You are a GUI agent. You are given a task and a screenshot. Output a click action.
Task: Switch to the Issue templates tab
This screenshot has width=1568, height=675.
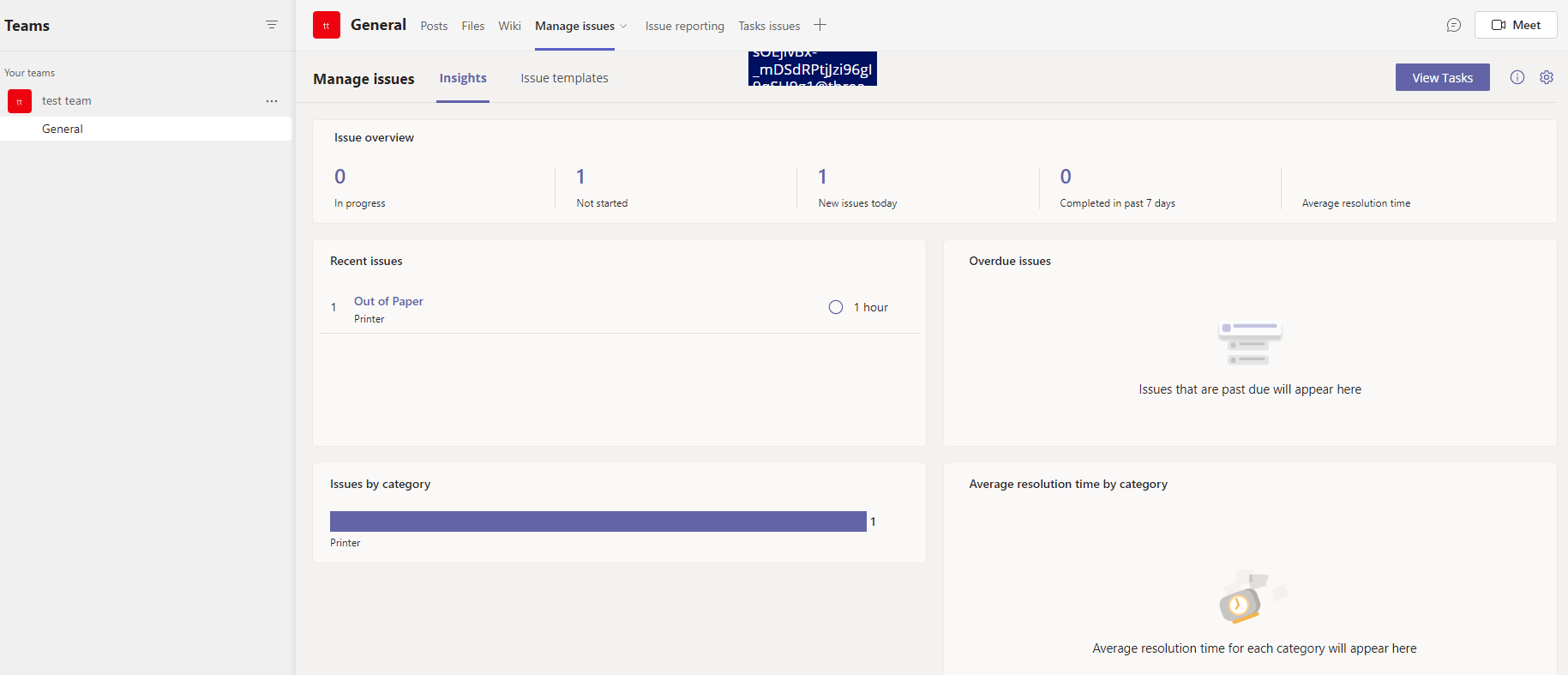(564, 78)
